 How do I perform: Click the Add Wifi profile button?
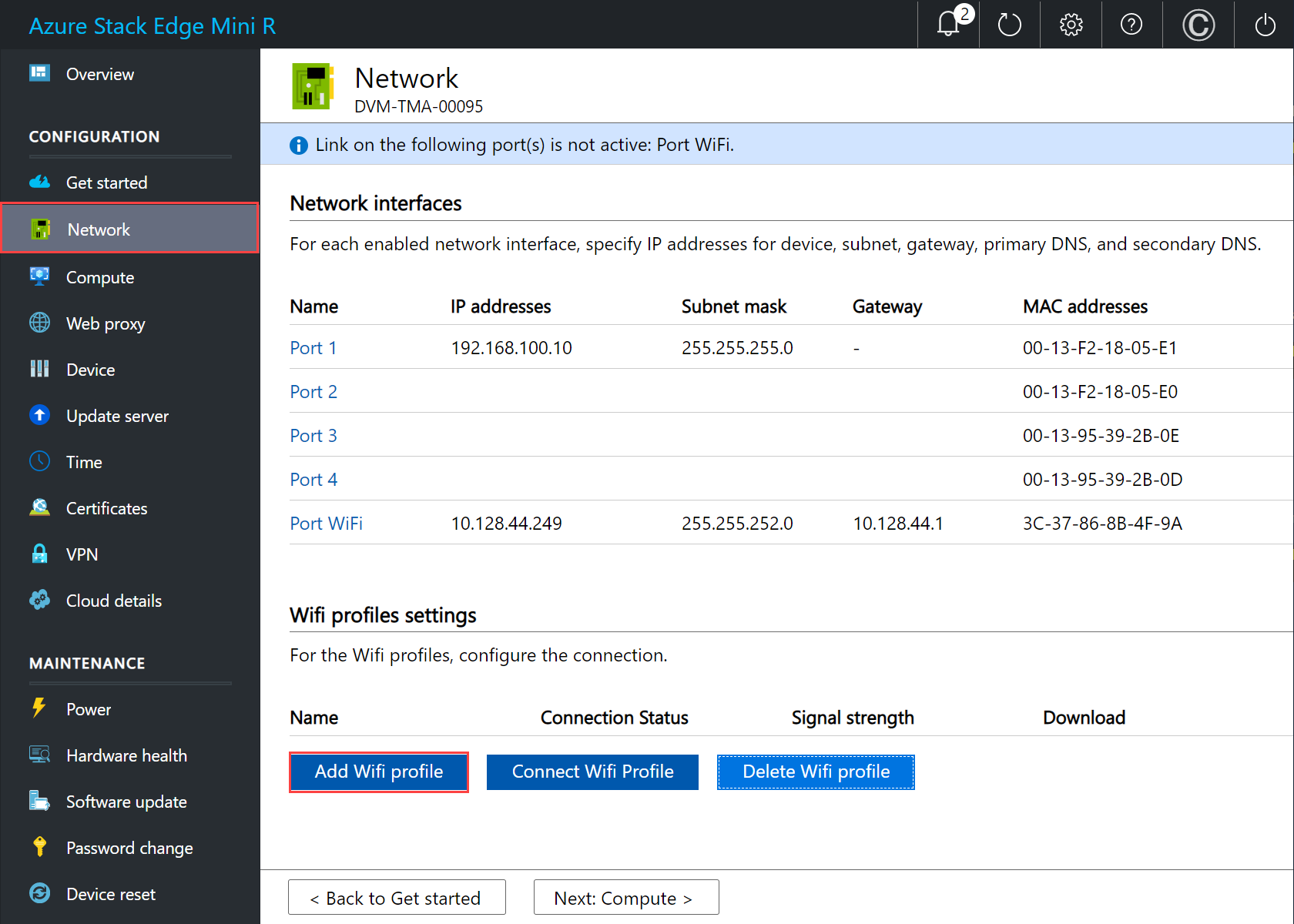[378, 772]
